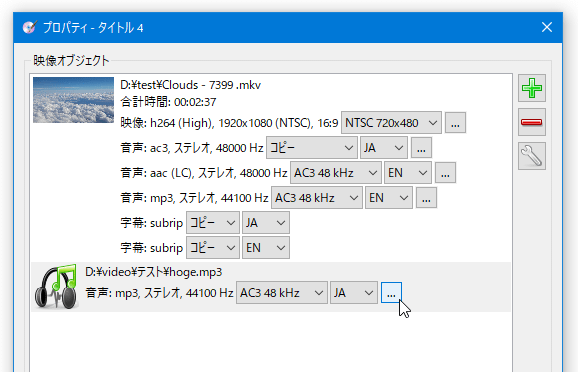
Task: Click the DVD app icon in title bar
Action: [29, 27]
